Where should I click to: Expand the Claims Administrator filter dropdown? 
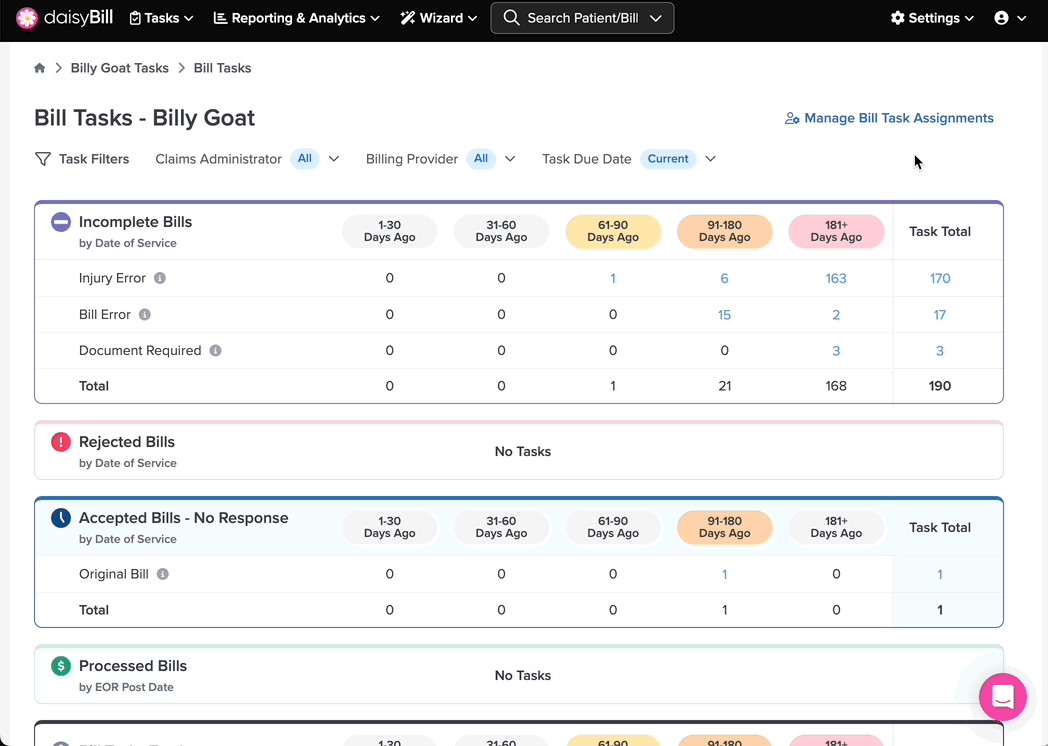click(334, 159)
